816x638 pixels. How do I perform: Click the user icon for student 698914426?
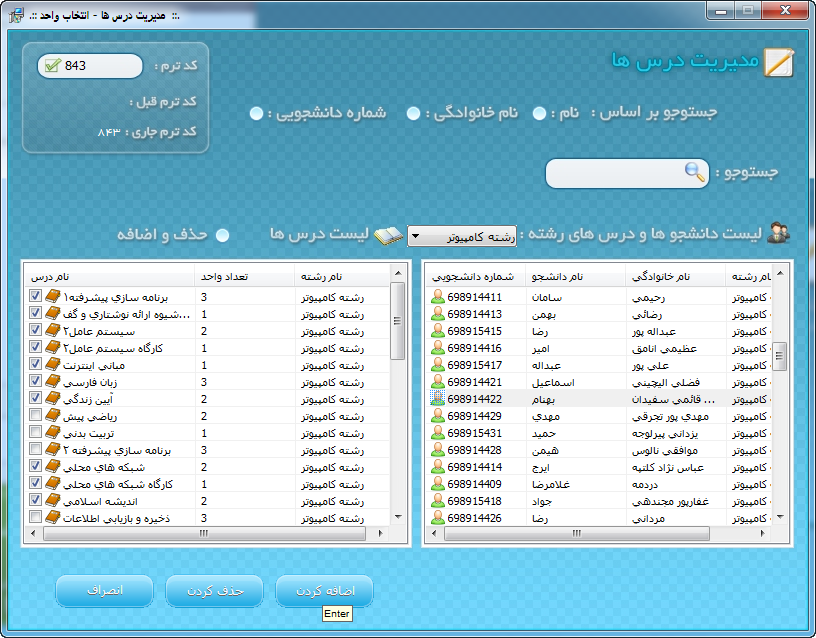[437, 518]
